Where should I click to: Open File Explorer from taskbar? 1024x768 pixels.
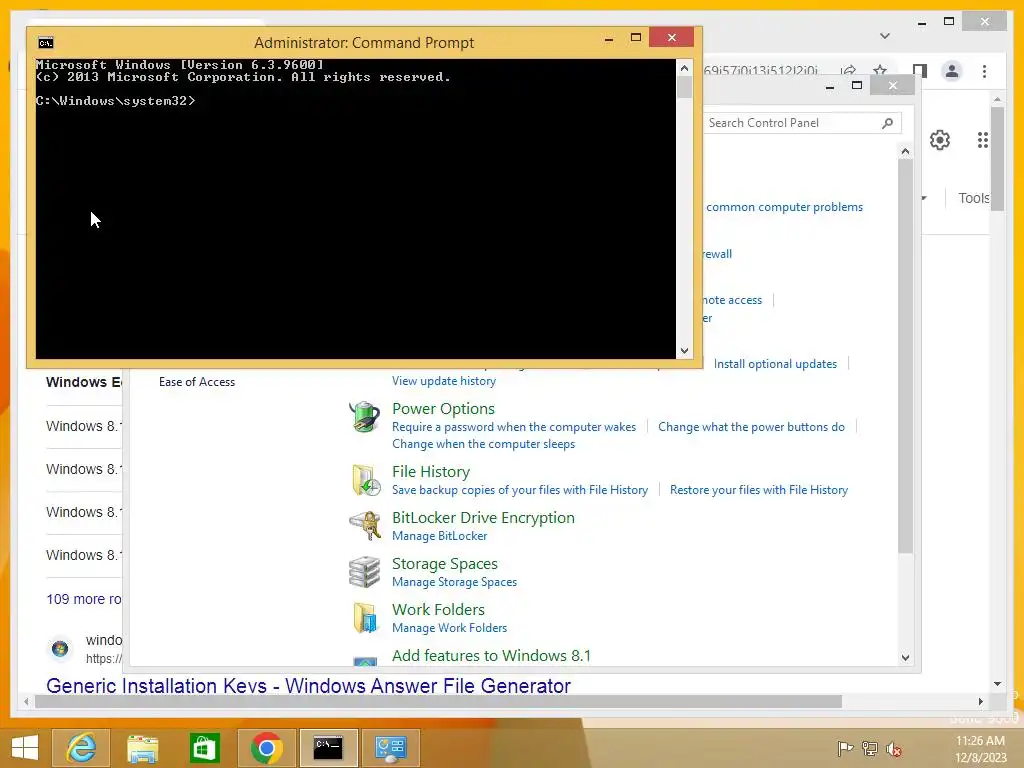[142, 748]
